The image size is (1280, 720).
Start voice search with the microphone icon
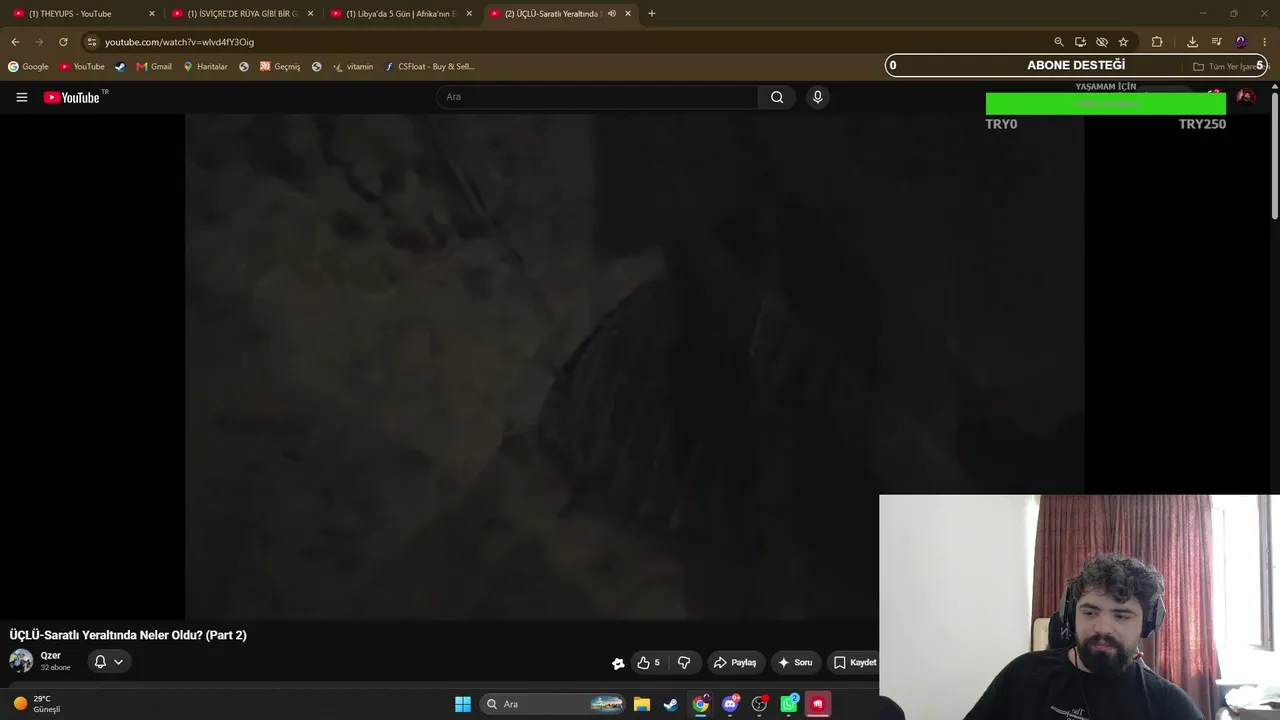pyautogui.click(x=817, y=97)
